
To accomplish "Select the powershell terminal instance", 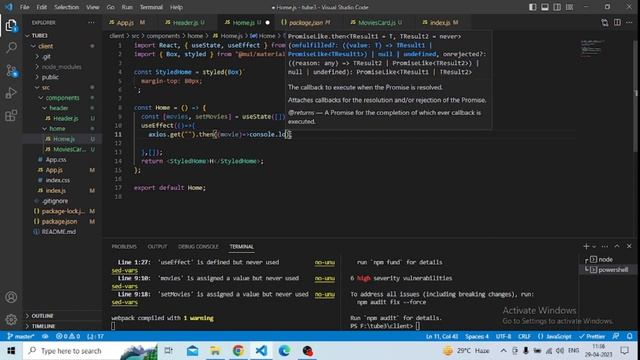I will coord(608,269).
